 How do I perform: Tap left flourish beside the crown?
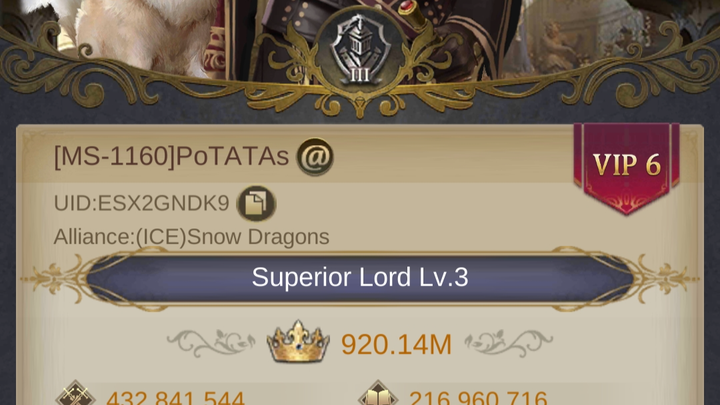click(x=211, y=343)
